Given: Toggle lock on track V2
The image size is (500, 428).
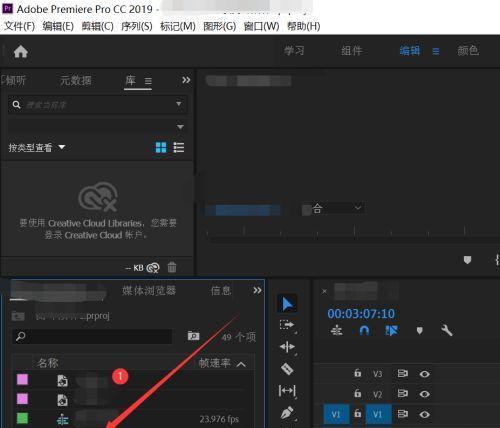Looking at the screenshot, I should click(358, 393).
